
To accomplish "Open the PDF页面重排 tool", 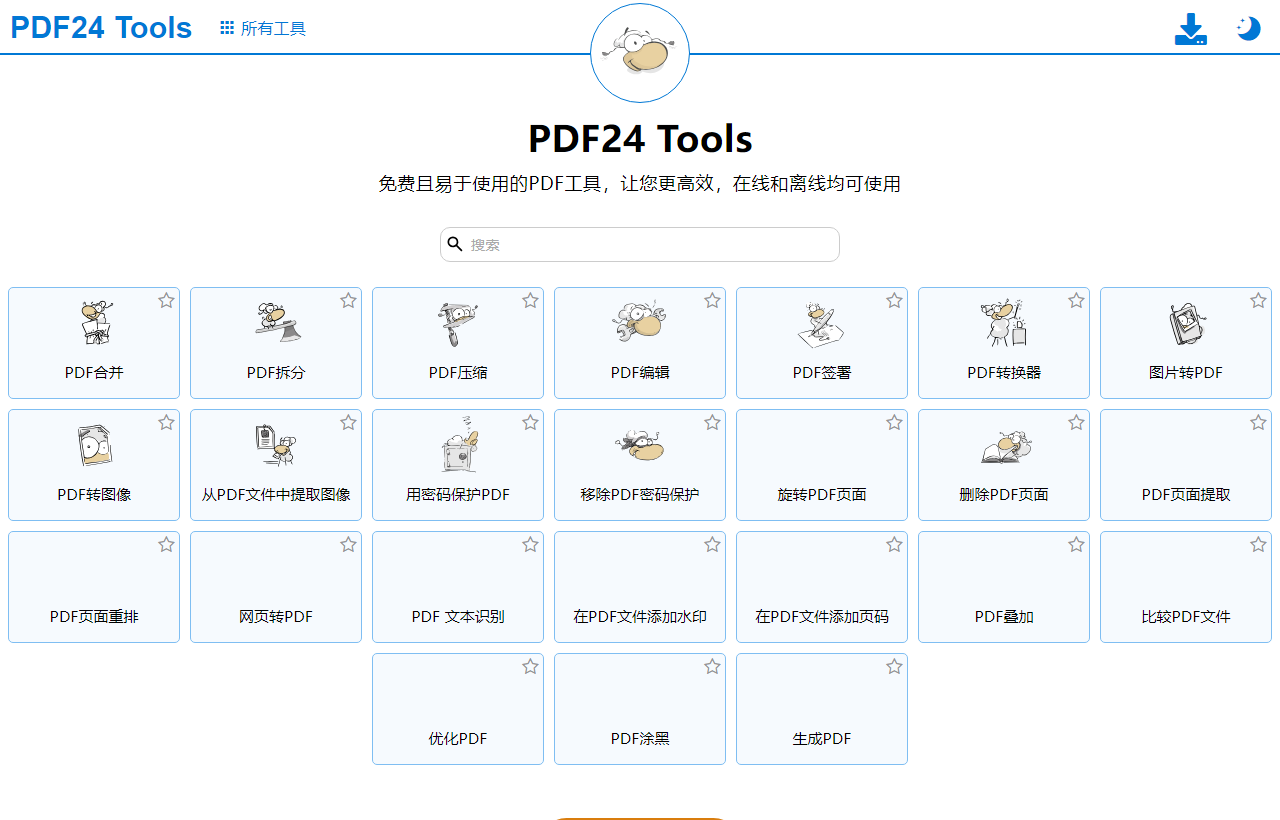I will 94,587.
